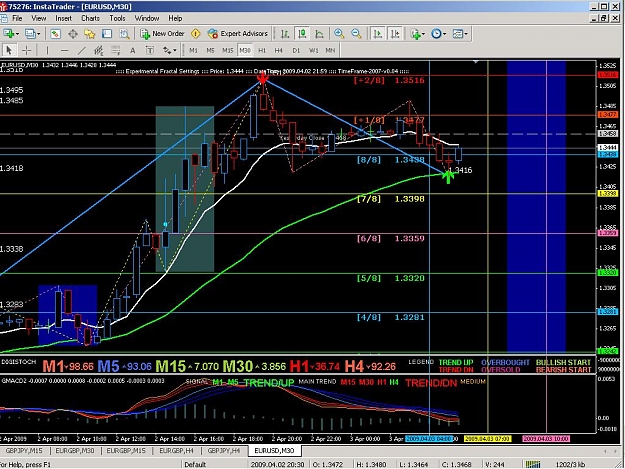Switch chart to candlesticks mode
The width and height of the screenshot is (625, 469).
[x=302, y=34]
